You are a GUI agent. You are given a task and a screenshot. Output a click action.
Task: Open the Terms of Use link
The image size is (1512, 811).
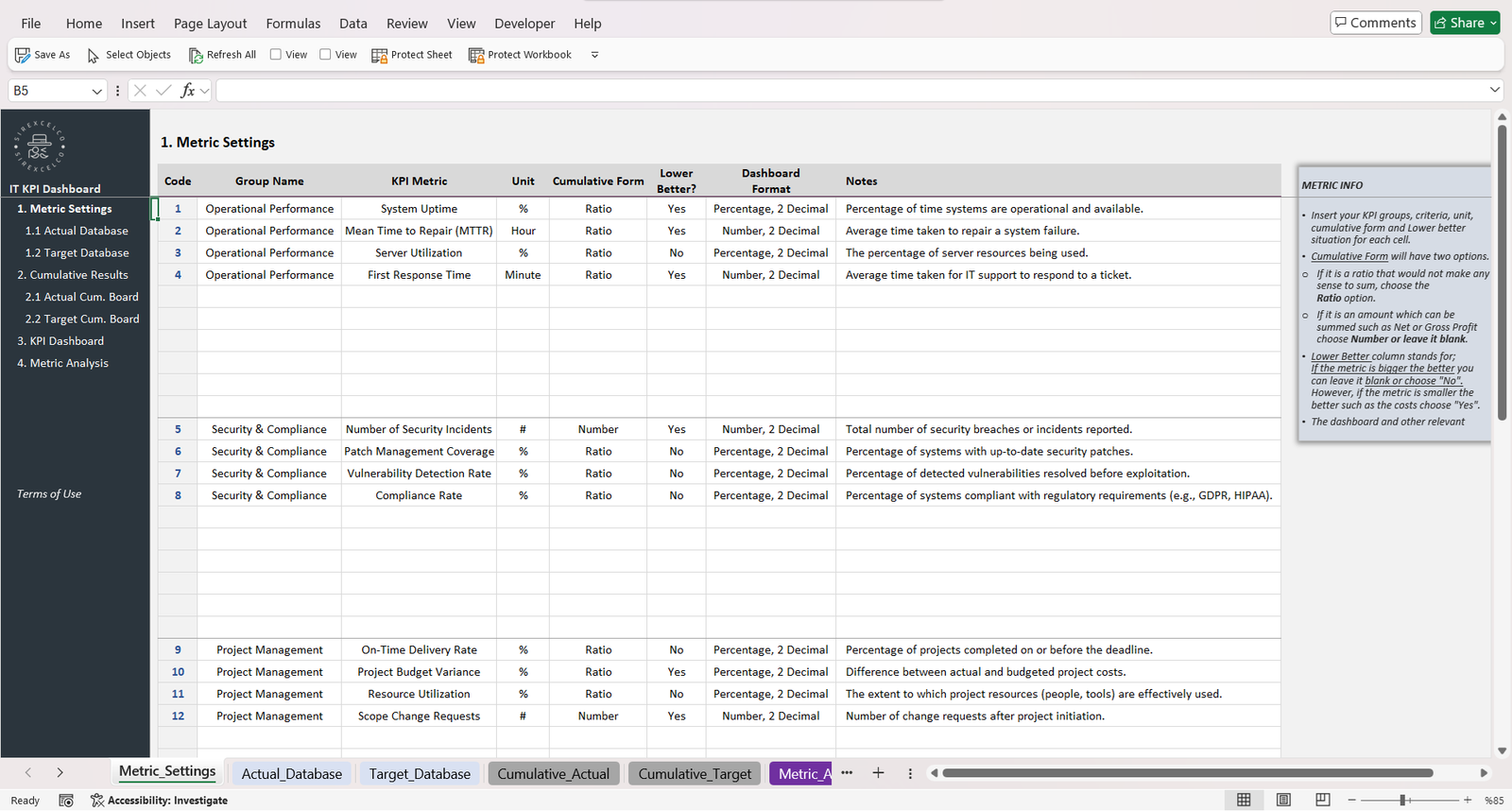(x=49, y=494)
